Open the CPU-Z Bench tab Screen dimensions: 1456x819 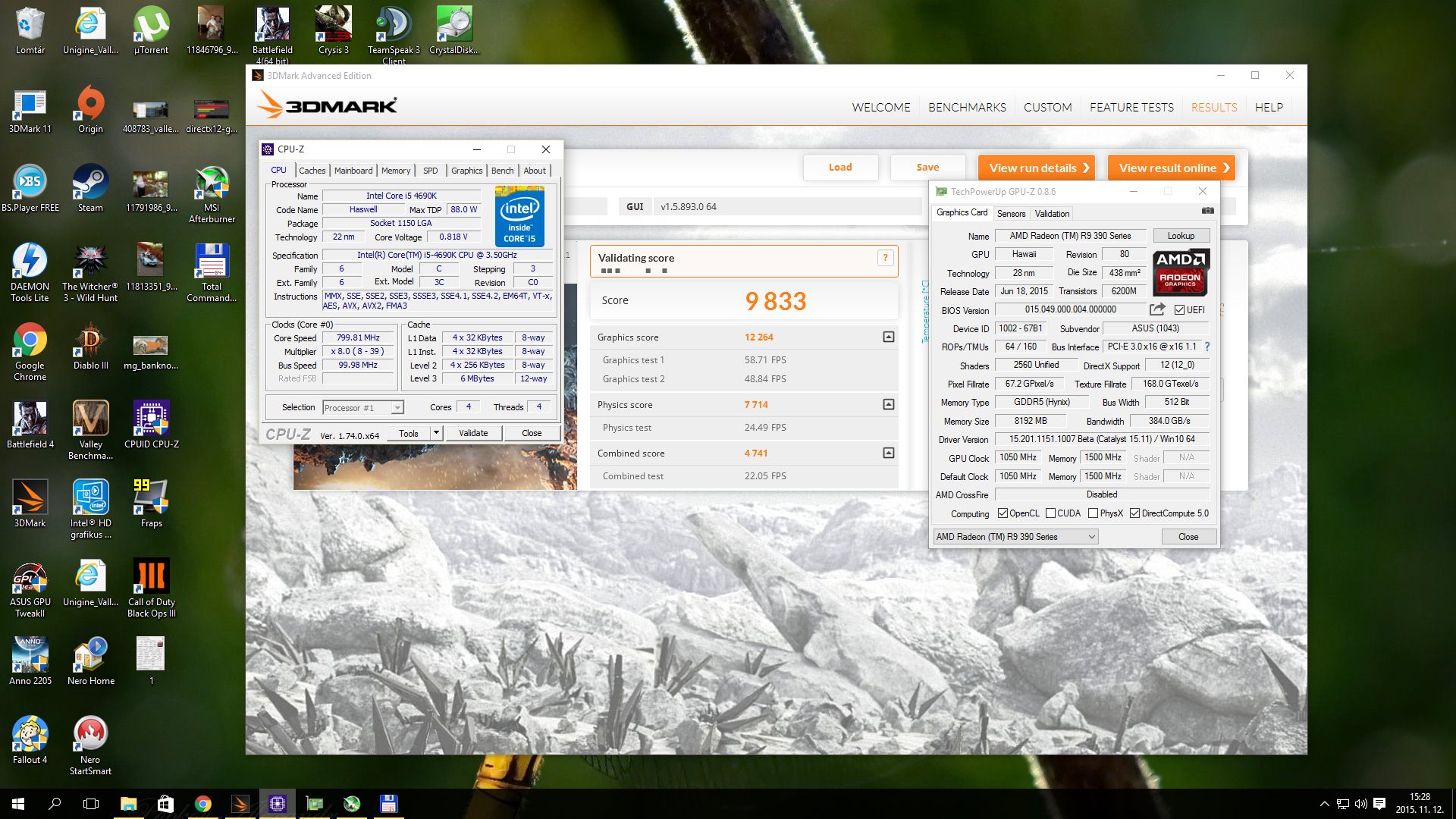pyautogui.click(x=502, y=171)
